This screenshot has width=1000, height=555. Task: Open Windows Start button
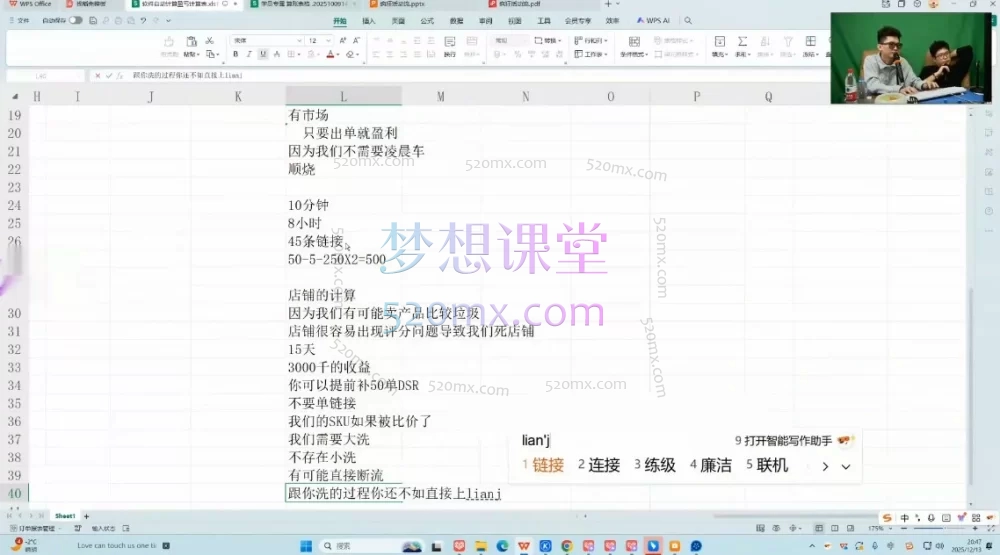pyautogui.click(x=306, y=546)
